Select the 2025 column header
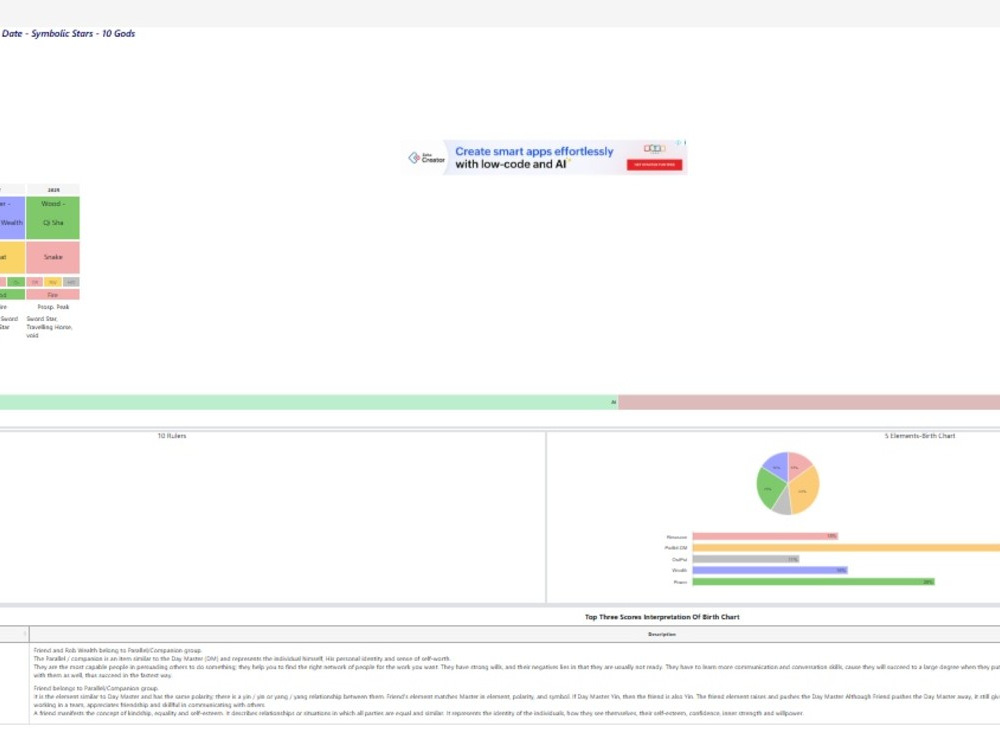Image resolution: width=1000 pixels, height=750 pixels. [53, 189]
